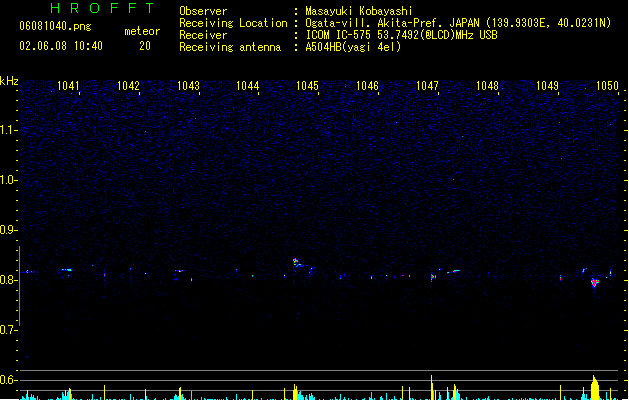The image size is (629, 400).
Task: Click the 1050 time axis label
Action: (607, 85)
